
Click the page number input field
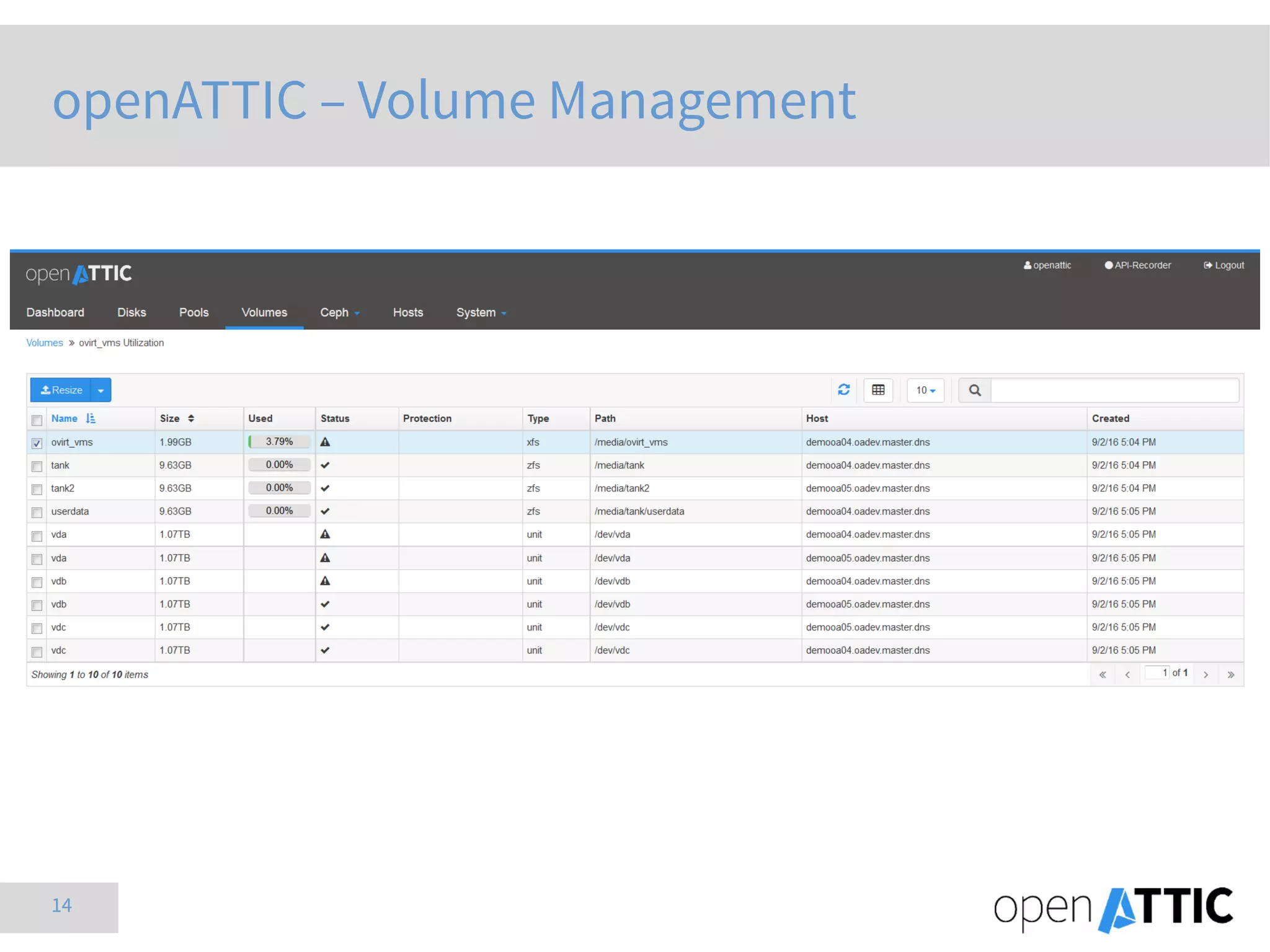[1157, 672]
